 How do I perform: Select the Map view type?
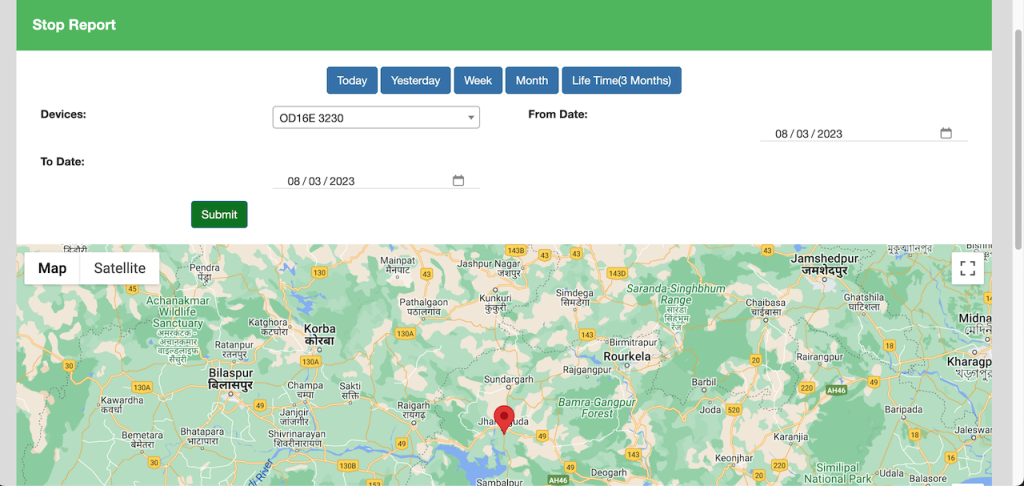(52, 268)
